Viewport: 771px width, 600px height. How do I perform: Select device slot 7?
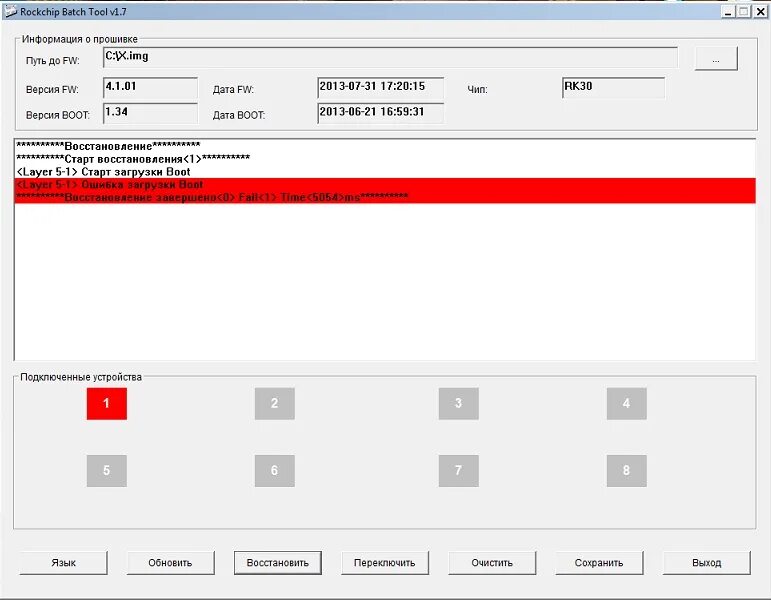458,471
